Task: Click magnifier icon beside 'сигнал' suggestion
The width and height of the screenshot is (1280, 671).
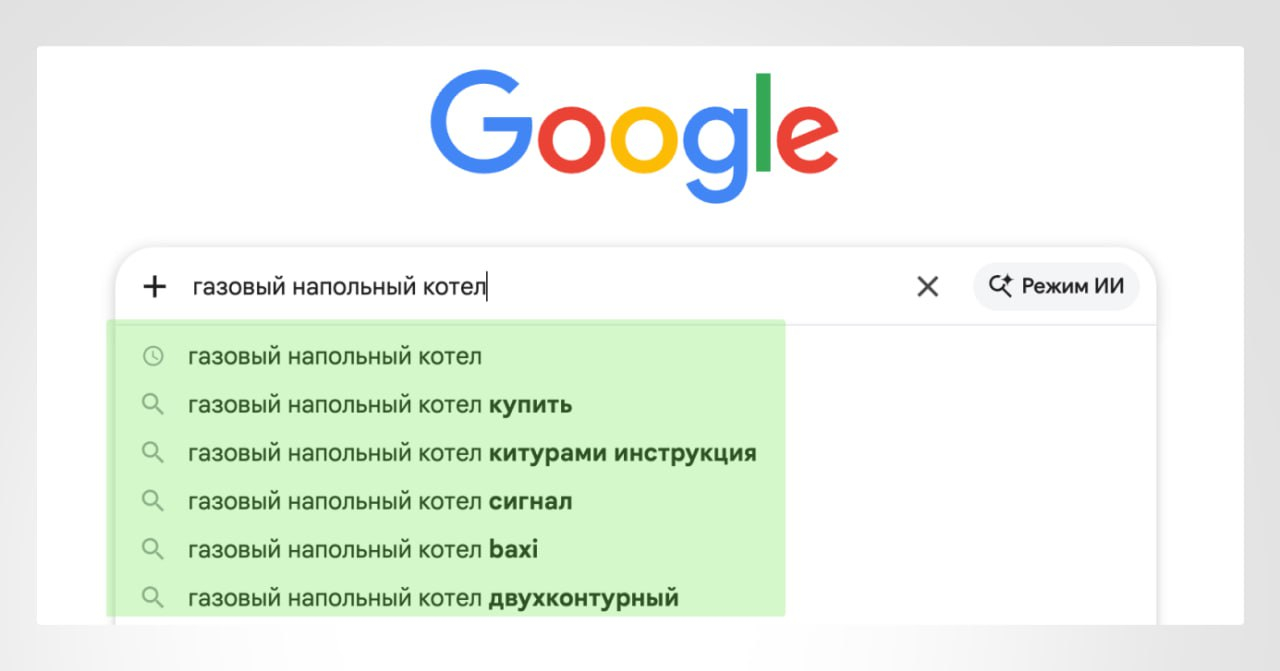Action: click(x=152, y=500)
